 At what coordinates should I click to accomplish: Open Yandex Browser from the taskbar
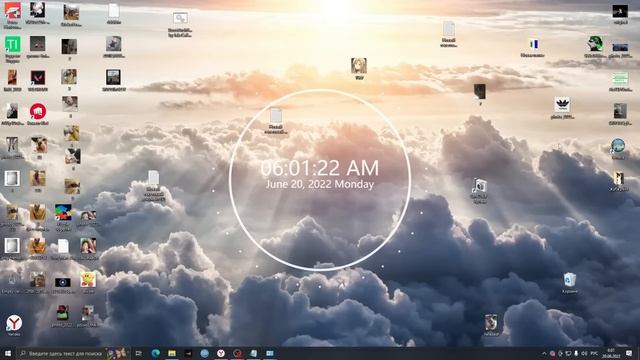coord(221,353)
